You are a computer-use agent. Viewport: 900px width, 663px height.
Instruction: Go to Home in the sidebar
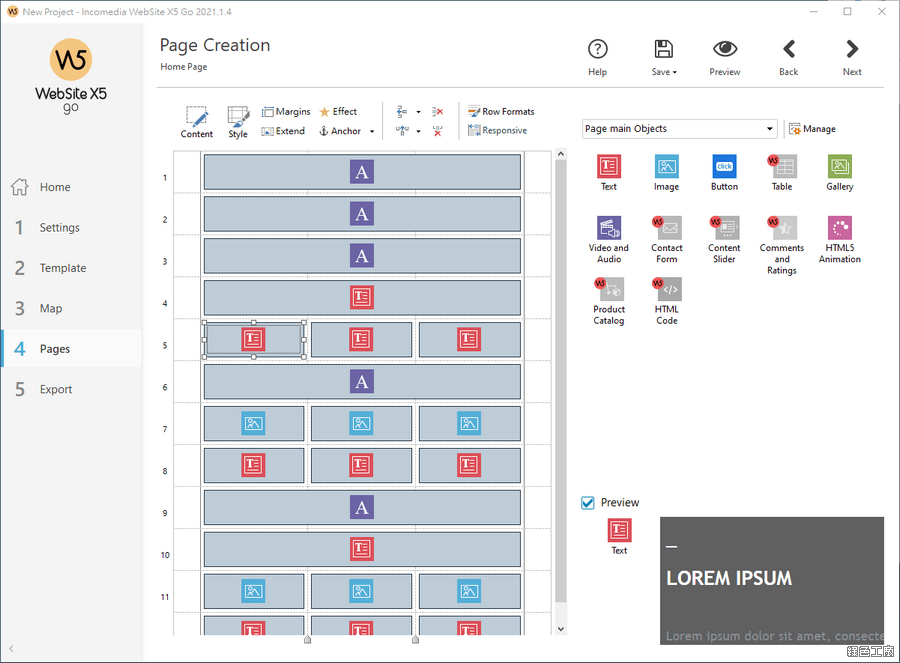tap(72, 187)
